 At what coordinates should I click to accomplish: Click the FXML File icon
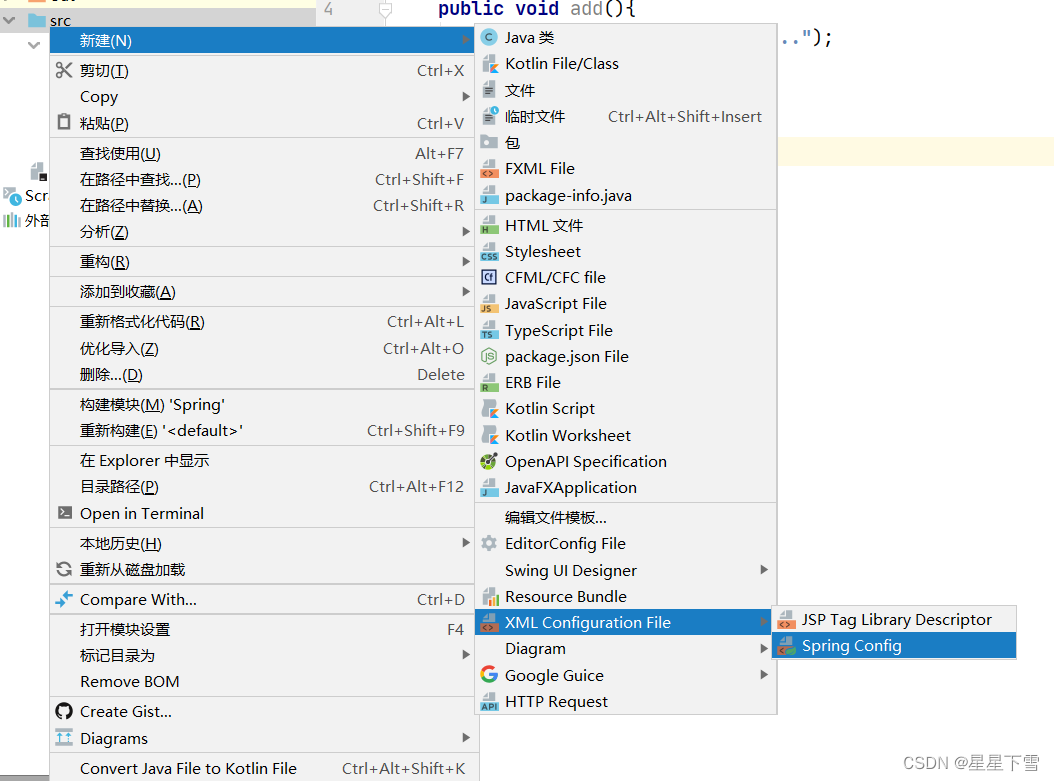click(x=489, y=169)
